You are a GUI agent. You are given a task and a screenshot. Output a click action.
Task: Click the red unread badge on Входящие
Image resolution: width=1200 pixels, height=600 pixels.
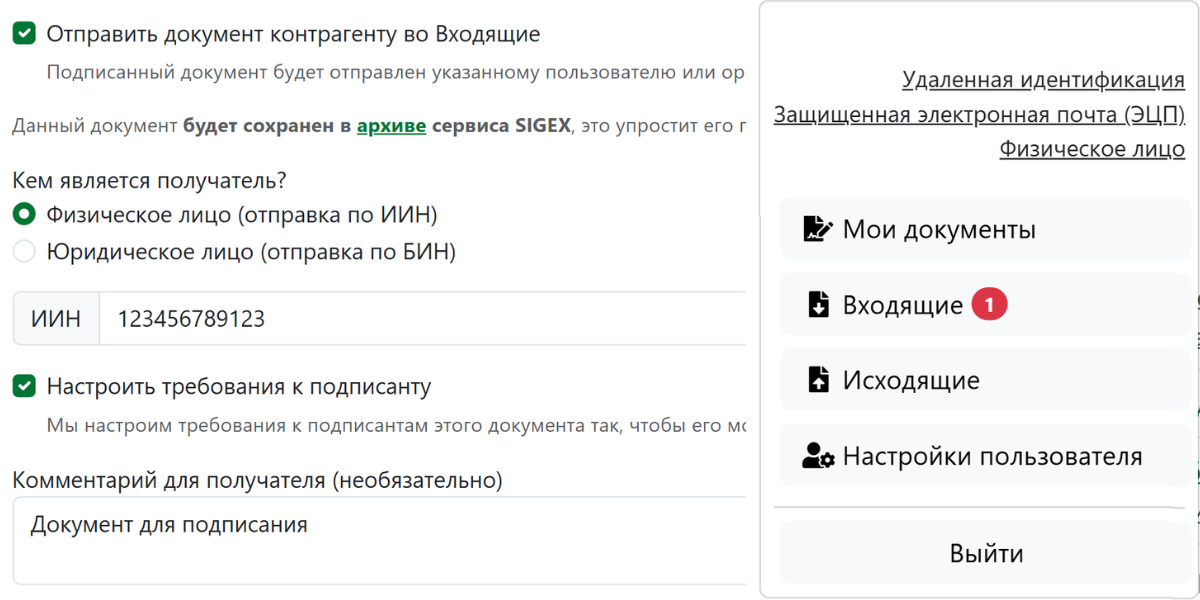pos(989,305)
